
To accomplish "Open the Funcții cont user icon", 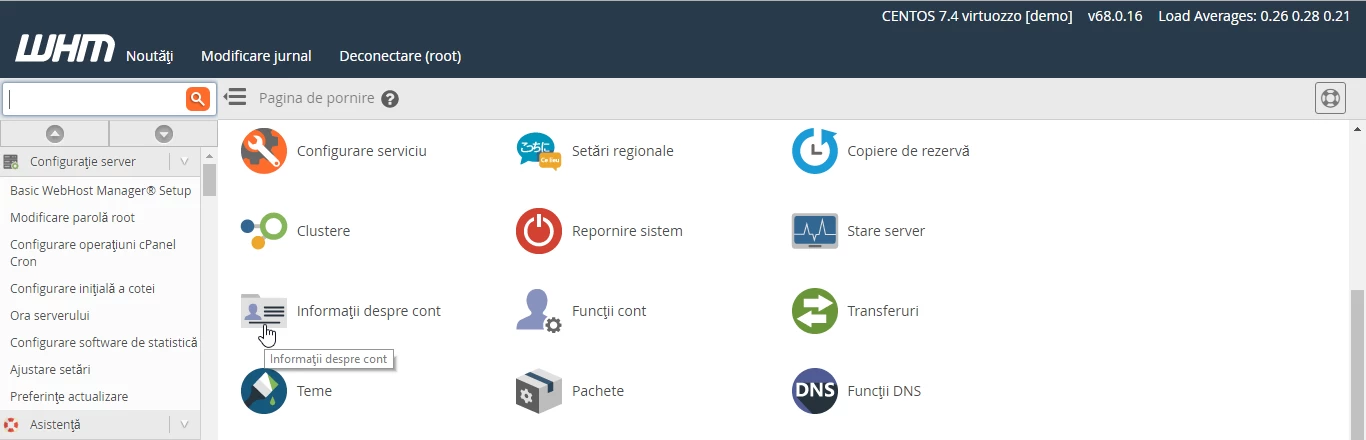I will coord(539,311).
